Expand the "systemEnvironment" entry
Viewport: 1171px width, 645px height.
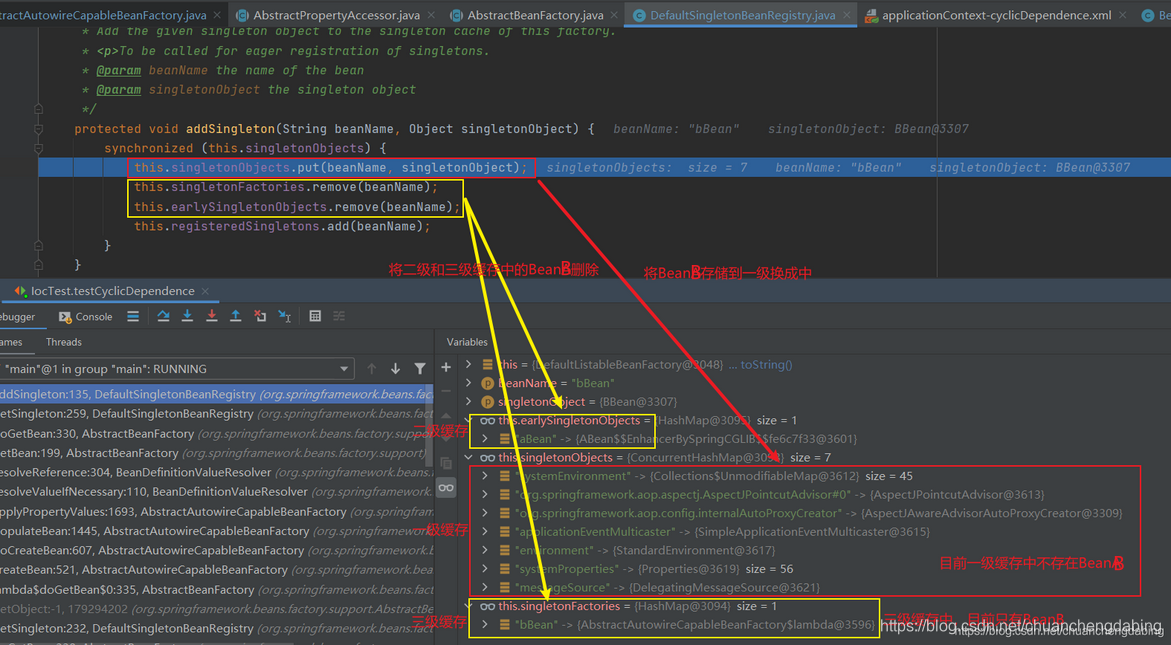pyautogui.click(x=485, y=476)
